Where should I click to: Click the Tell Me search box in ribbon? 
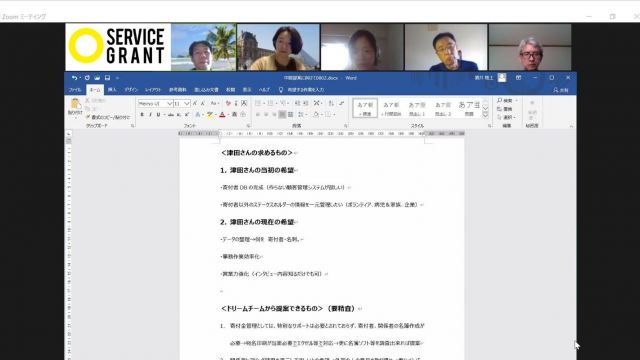point(302,90)
